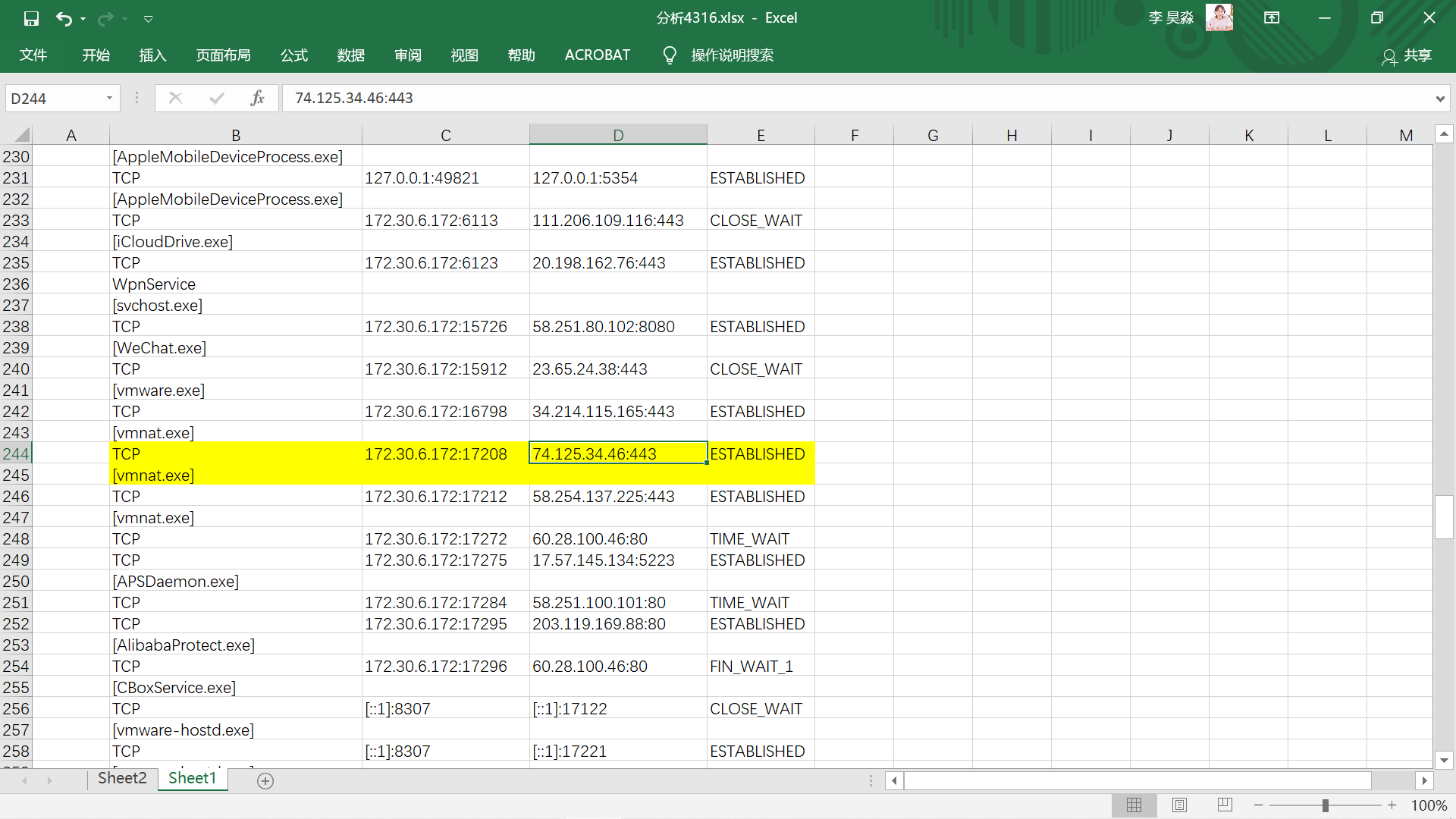Click the lightbulb Tell Me search icon
Viewport: 1456px width, 819px height.
pos(669,55)
